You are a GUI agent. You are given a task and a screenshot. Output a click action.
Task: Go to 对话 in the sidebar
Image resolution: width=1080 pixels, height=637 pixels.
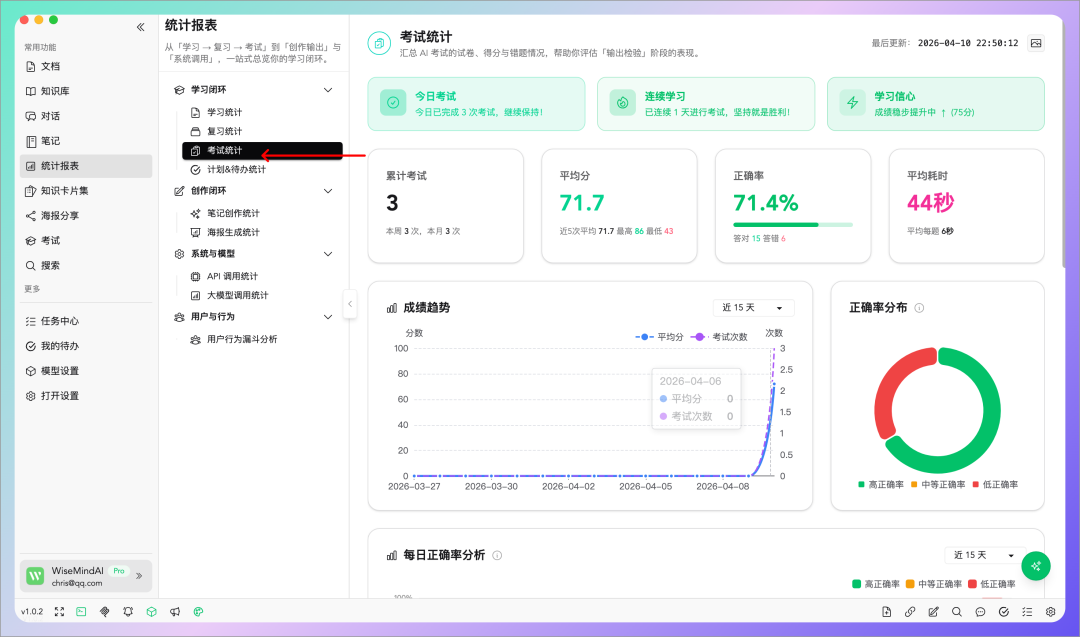86,116
